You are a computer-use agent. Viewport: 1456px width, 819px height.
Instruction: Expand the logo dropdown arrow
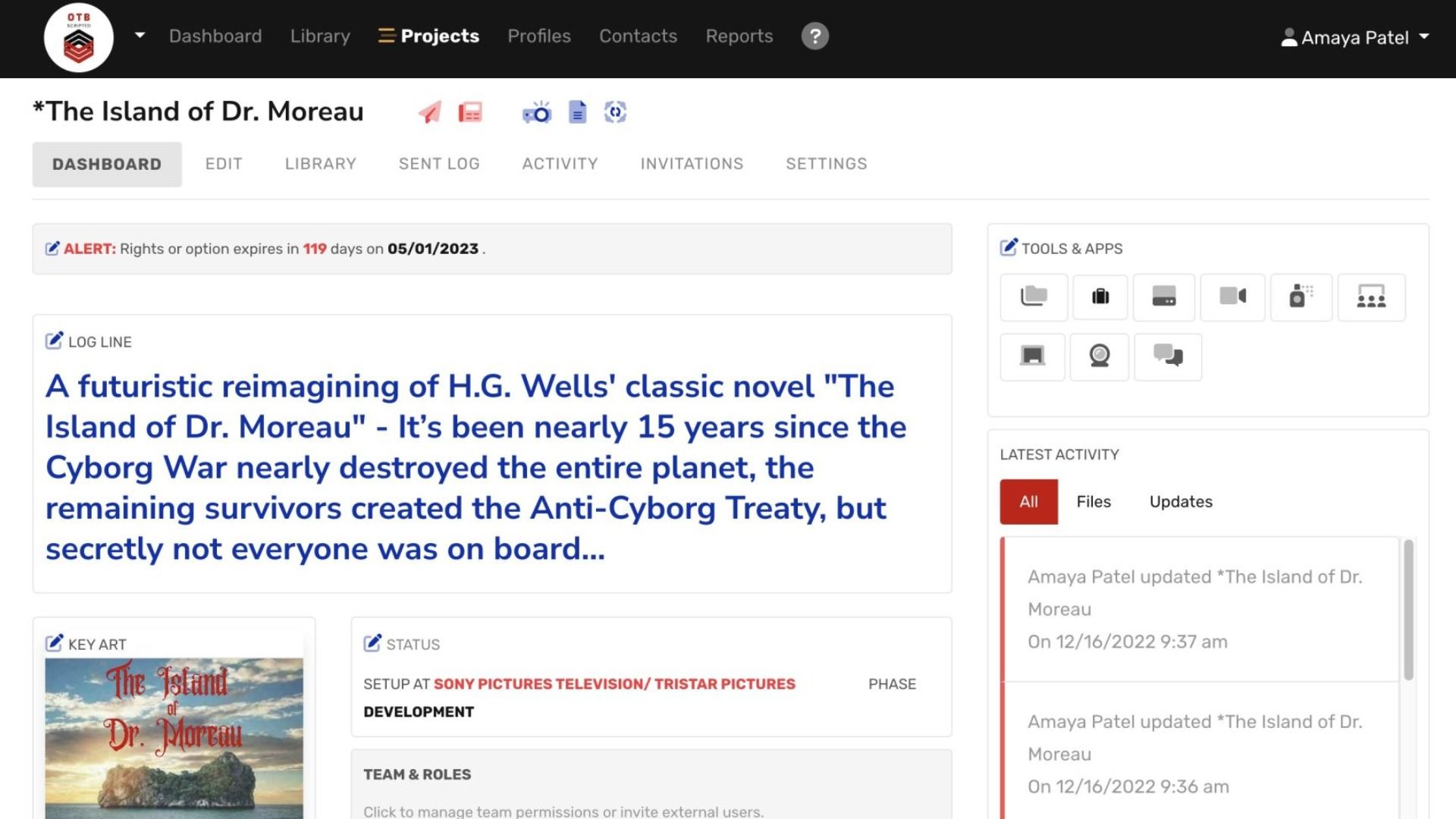pyautogui.click(x=140, y=36)
